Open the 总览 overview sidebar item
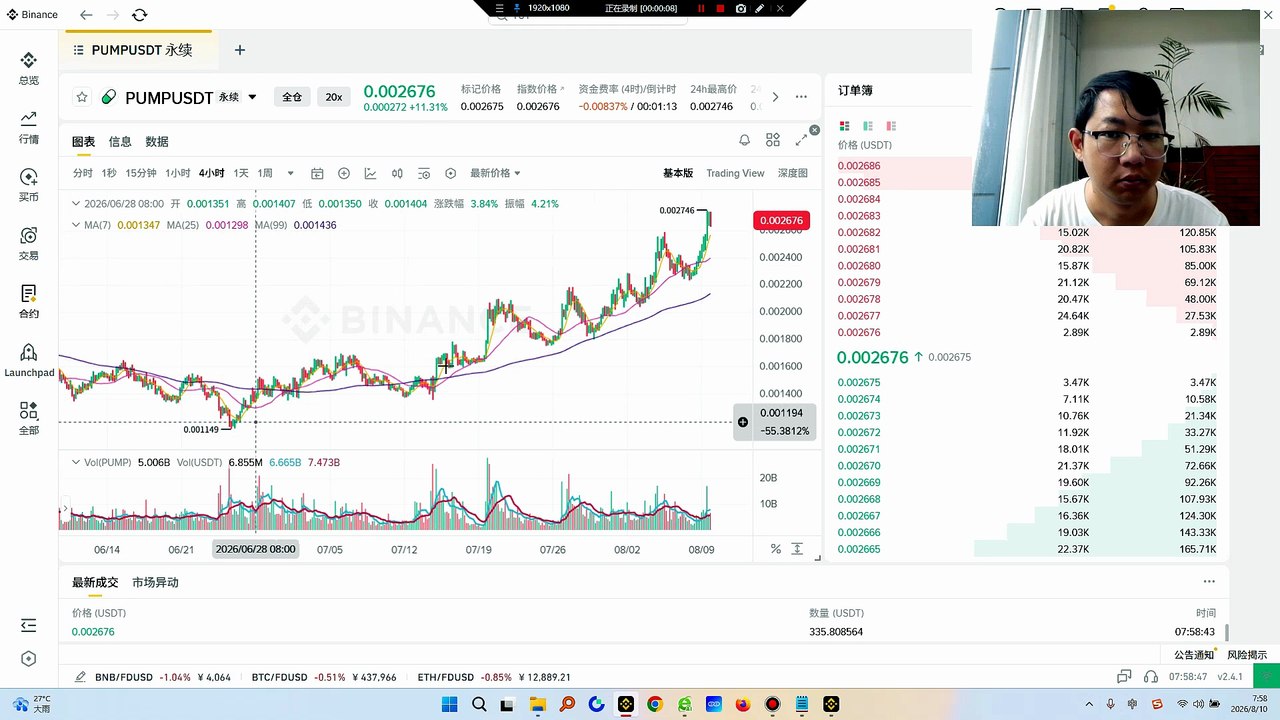Screen dimensions: 1280x720 pyautogui.click(x=28, y=68)
